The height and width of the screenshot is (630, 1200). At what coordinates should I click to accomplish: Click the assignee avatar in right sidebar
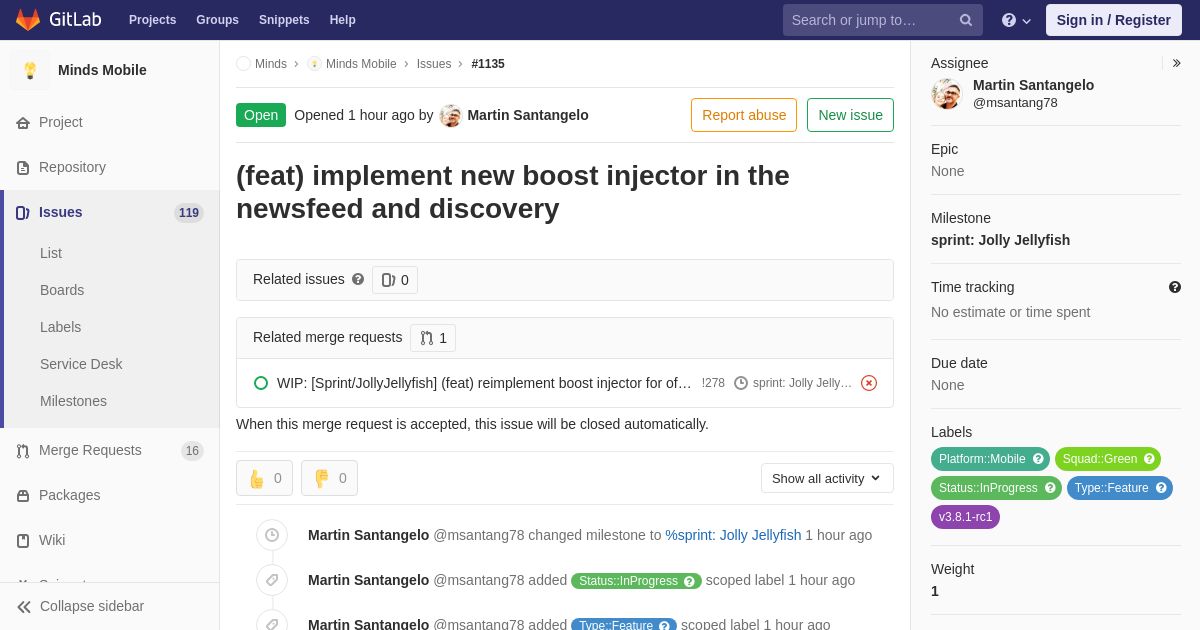(946, 94)
